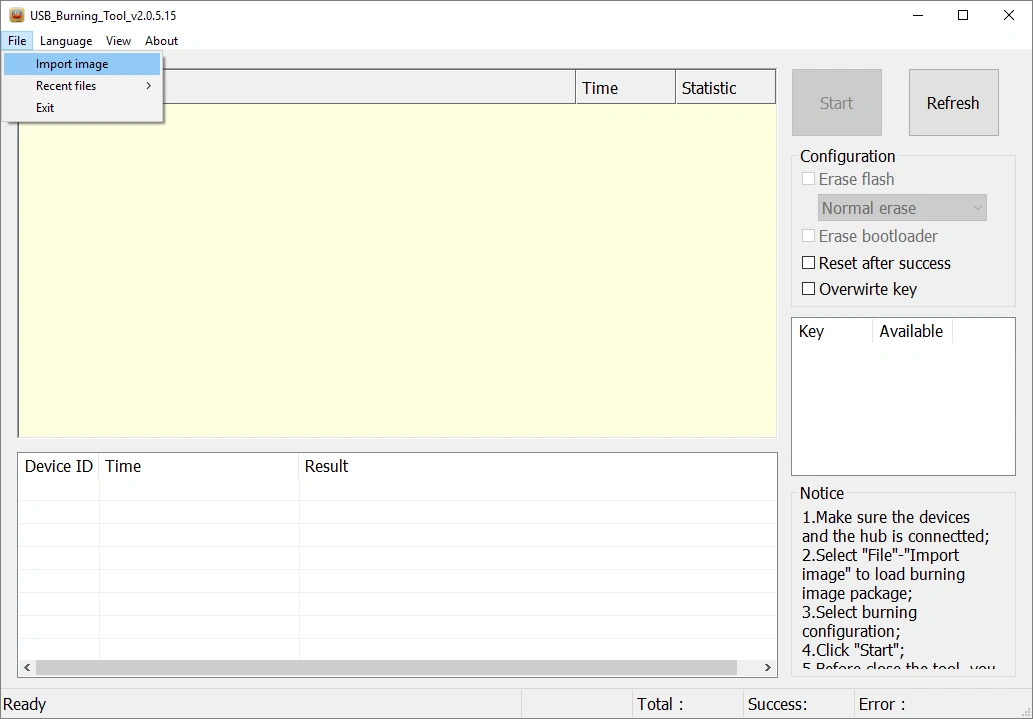Screen dimensions: 1033x719
Task: Click the right arrow of the horizontal scrollbar
Action: point(766,667)
